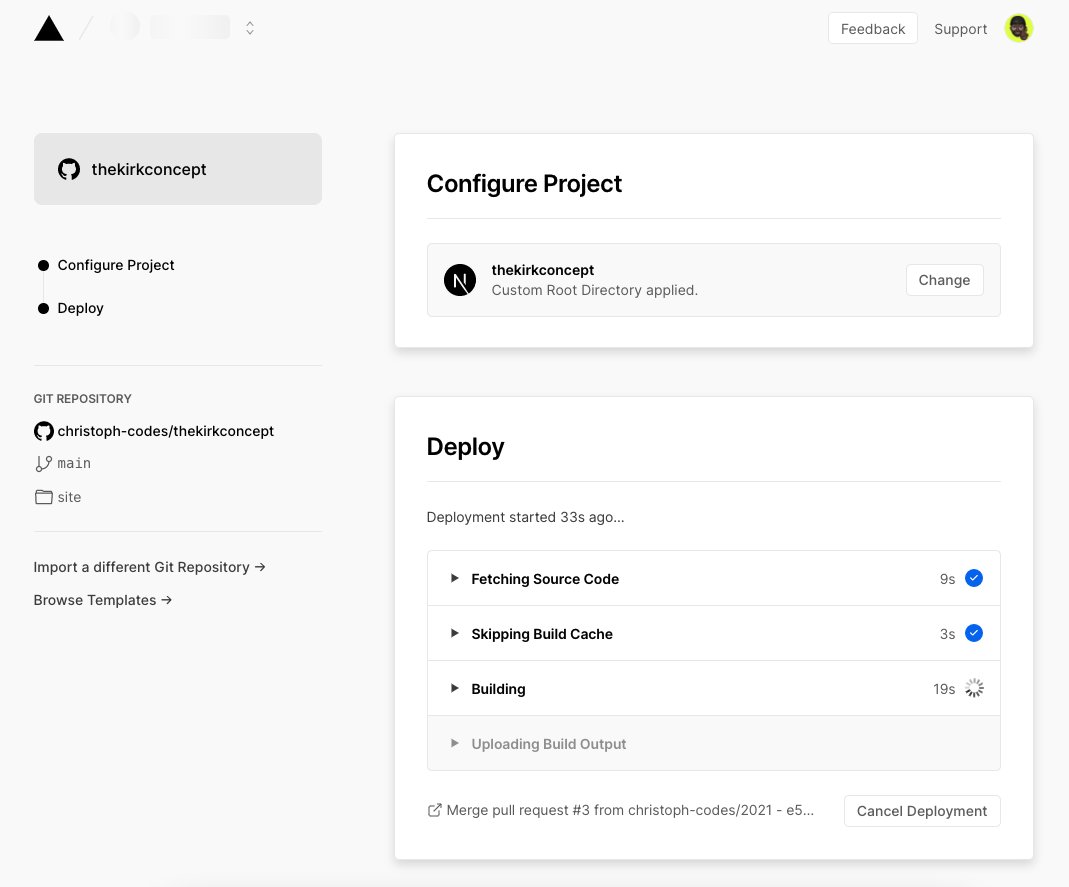Expand the Uploading Build Output step
This screenshot has width=1069, height=887.
[455, 743]
